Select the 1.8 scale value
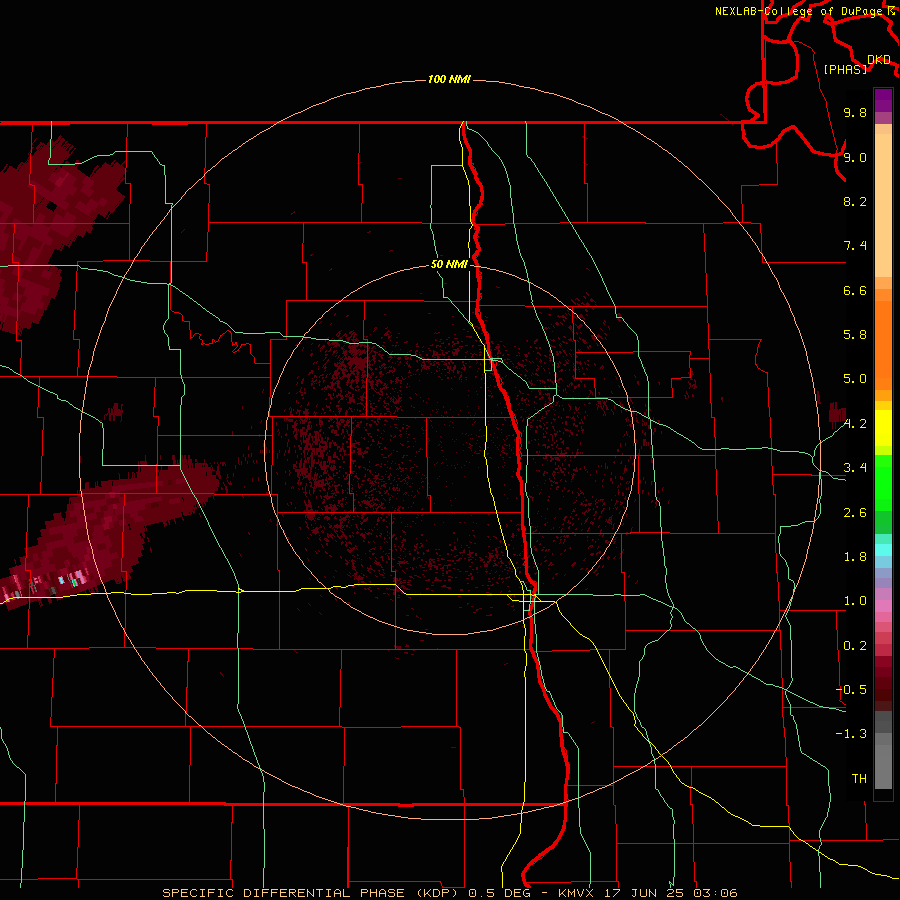This screenshot has width=900, height=900. pos(855,557)
